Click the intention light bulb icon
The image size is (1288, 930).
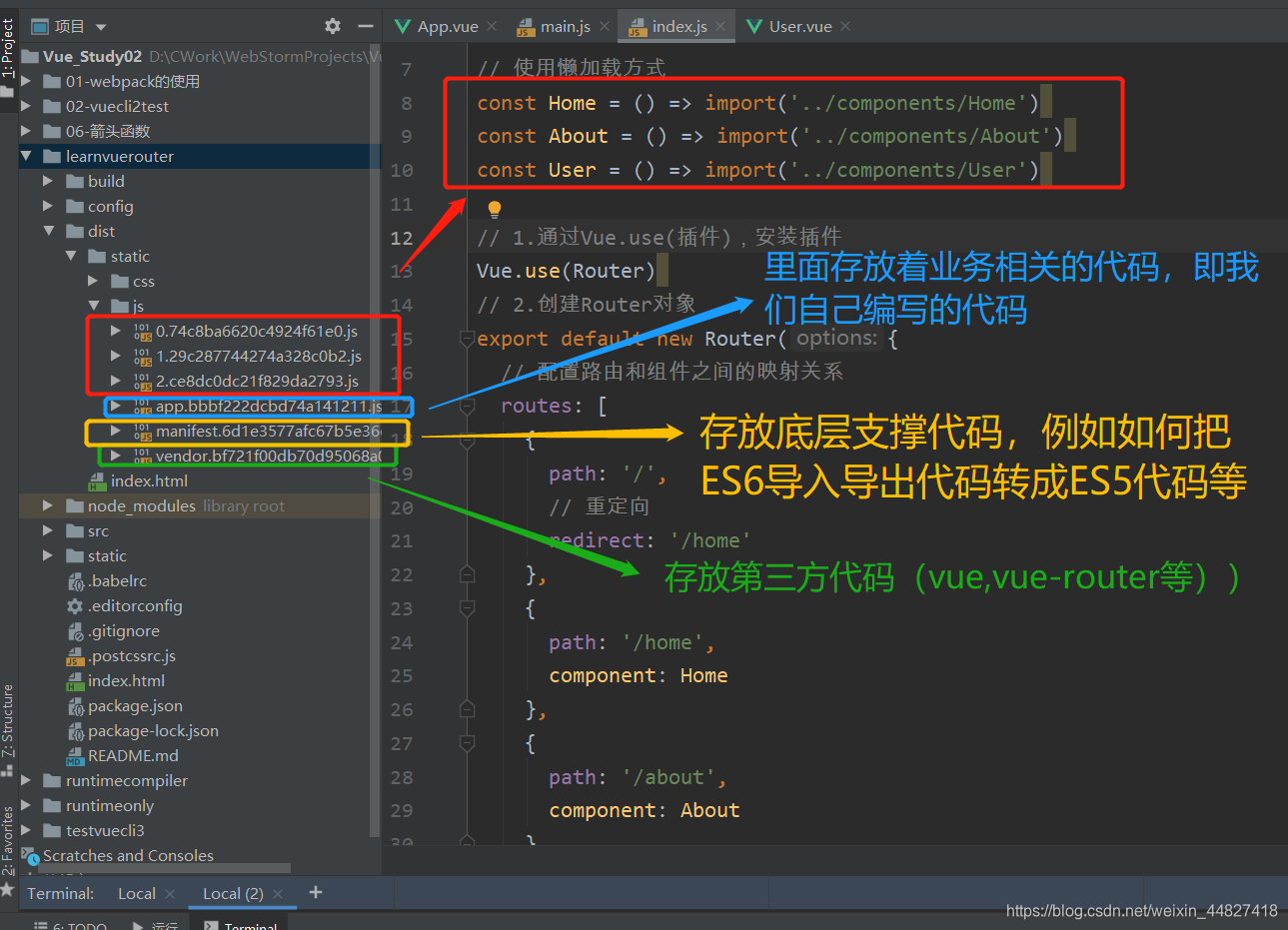(494, 209)
